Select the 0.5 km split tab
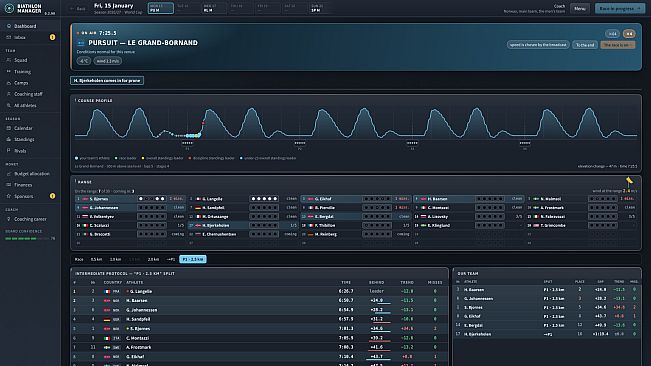The image size is (651, 366). coord(96,259)
